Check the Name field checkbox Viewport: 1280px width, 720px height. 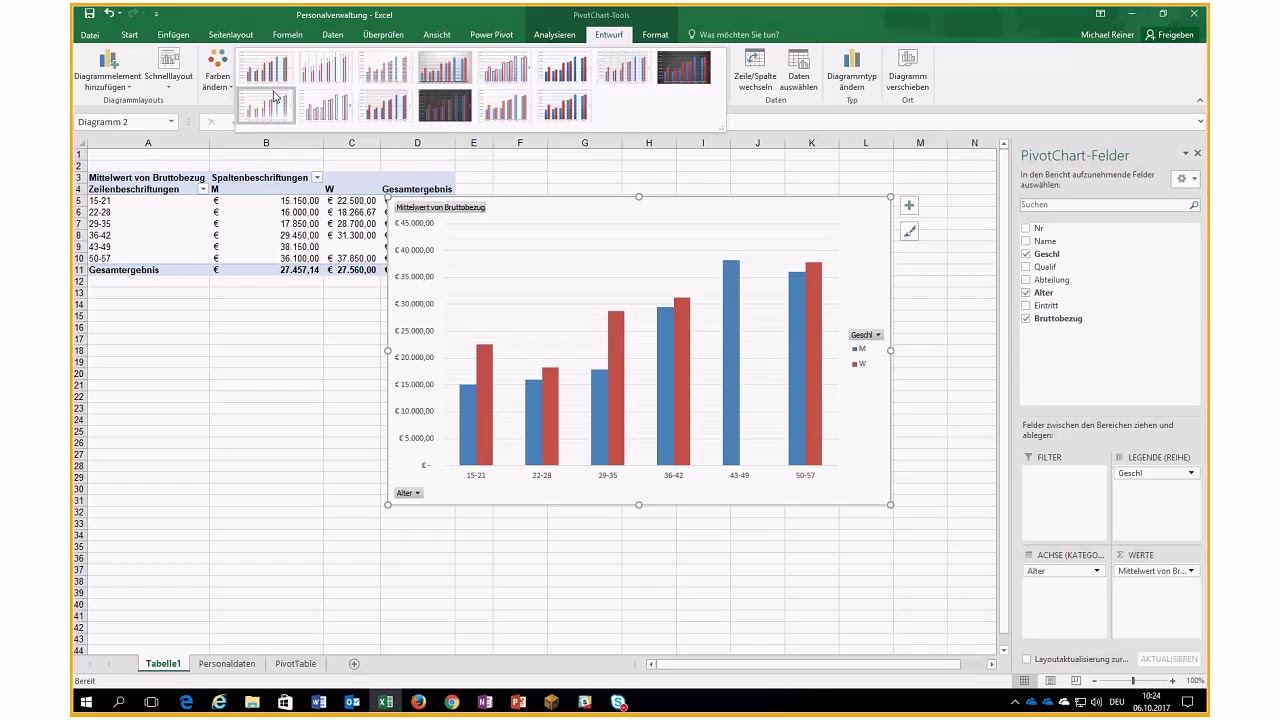(1026, 242)
